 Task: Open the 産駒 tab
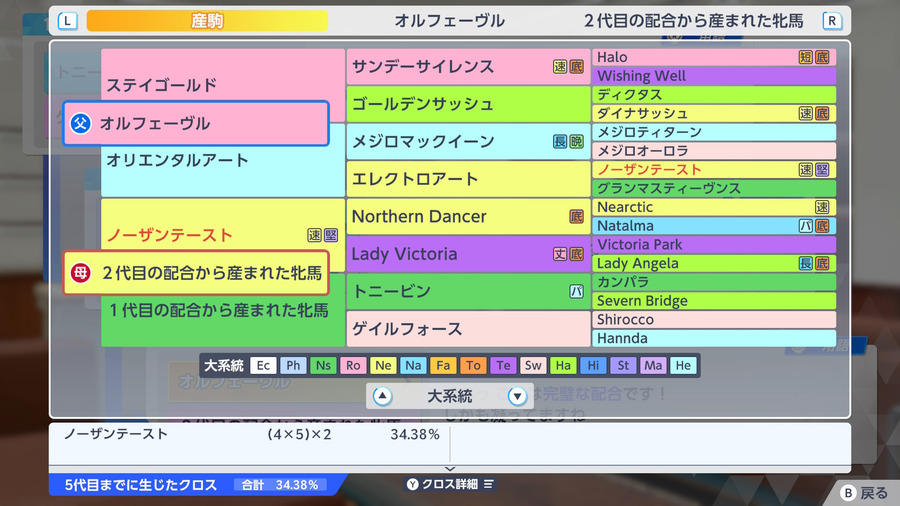207,21
